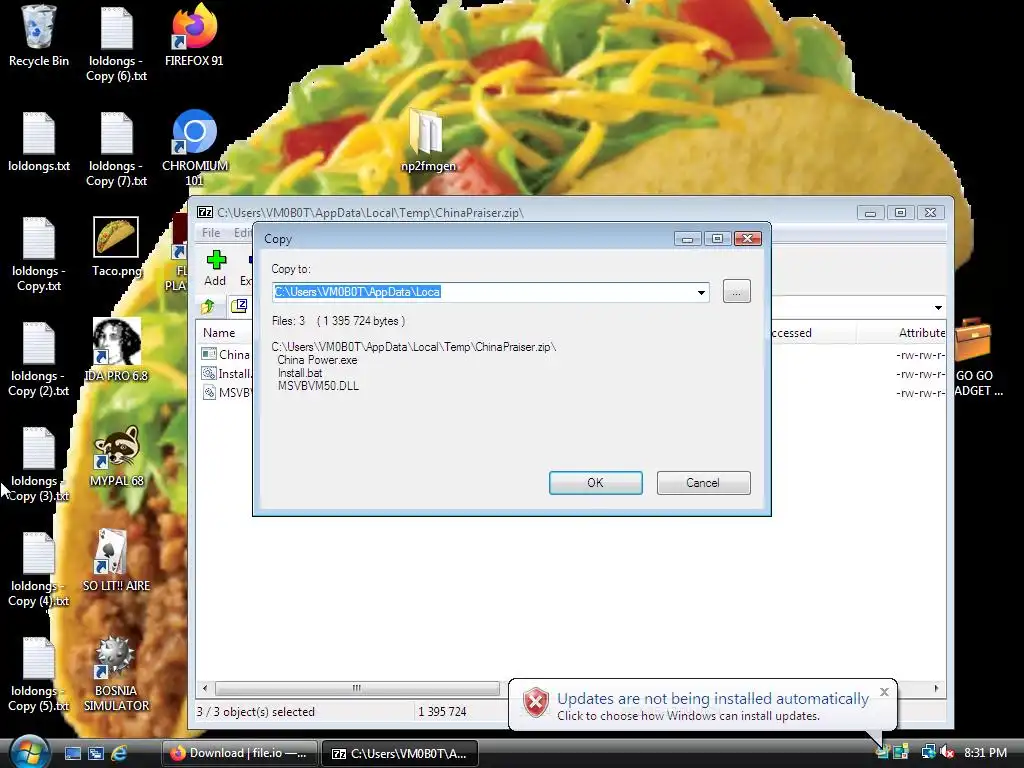Select the IDA PRO 6.8 shortcut
This screenshot has width=1024, height=768.
(x=116, y=351)
